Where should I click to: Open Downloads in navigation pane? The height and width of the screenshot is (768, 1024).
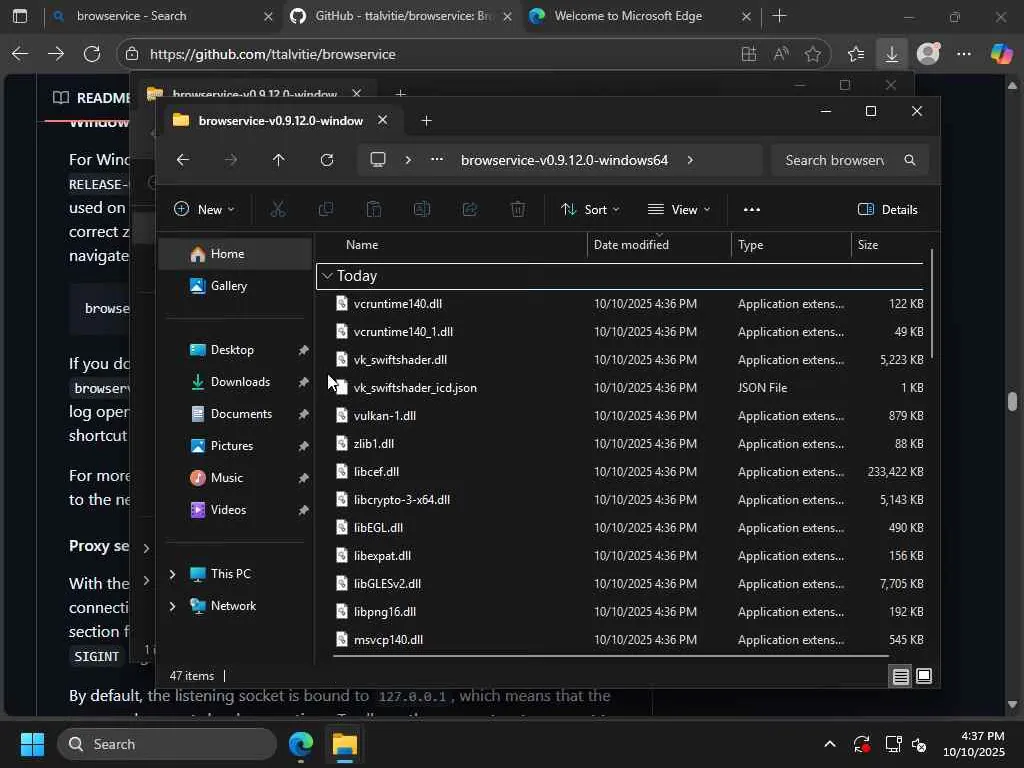click(x=235, y=382)
